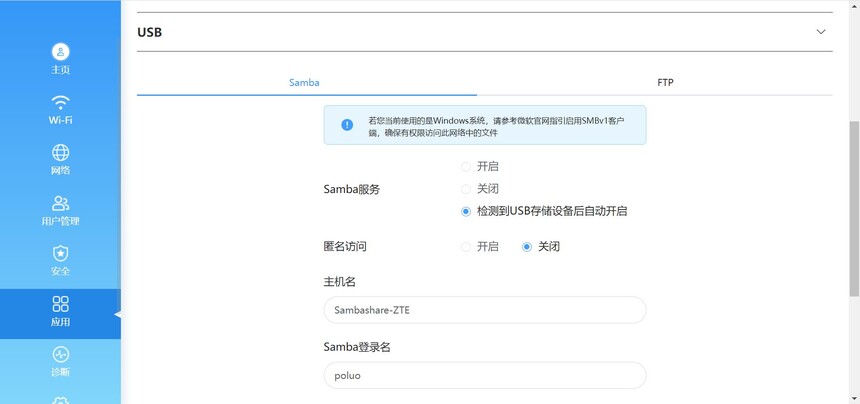Click the page vertical scrollbar

[854, 208]
